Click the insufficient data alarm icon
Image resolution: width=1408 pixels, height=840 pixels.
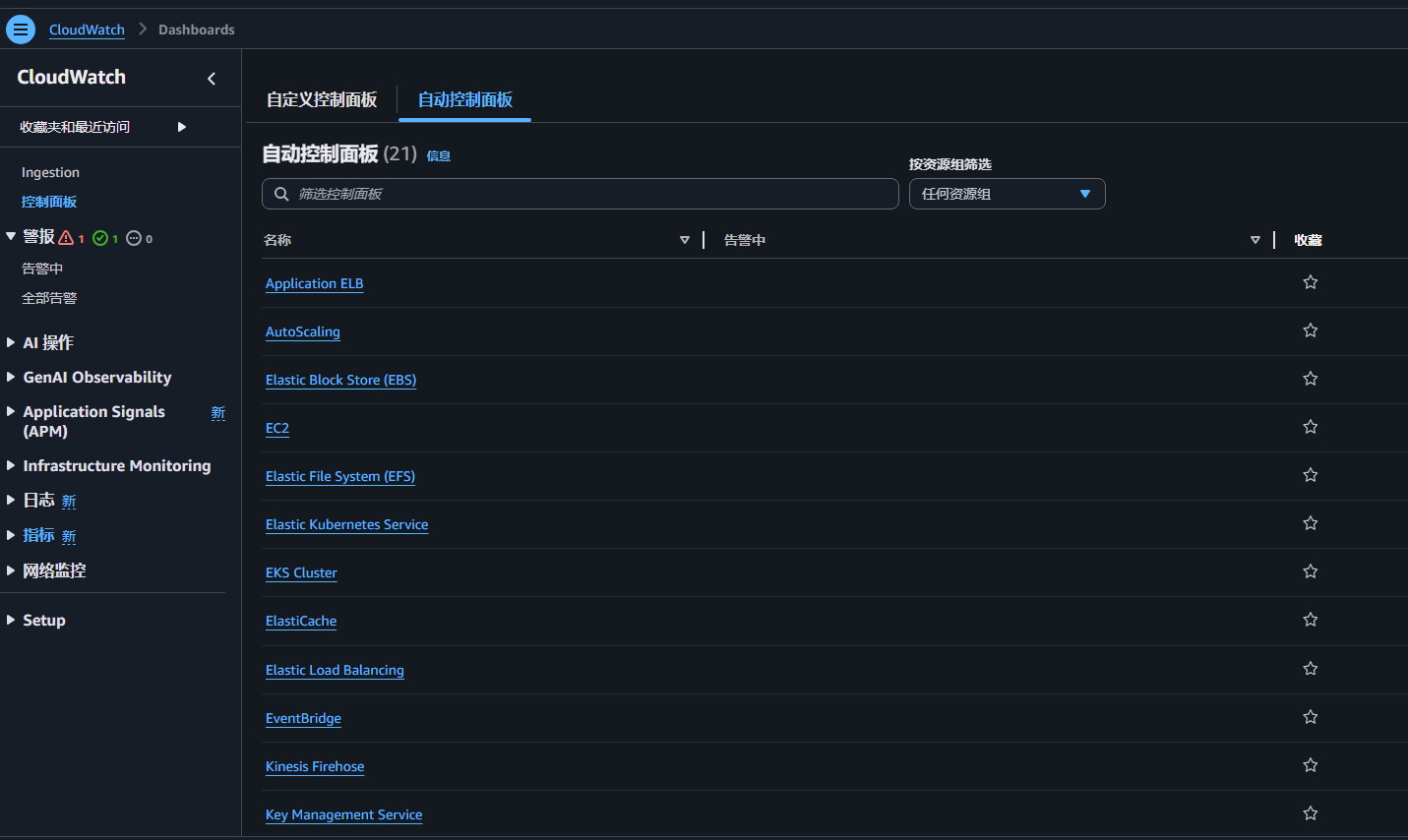(x=134, y=238)
